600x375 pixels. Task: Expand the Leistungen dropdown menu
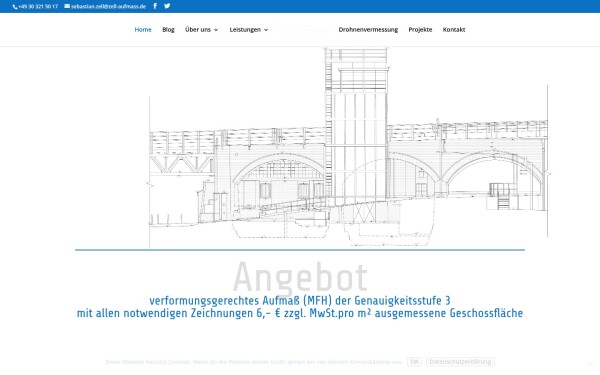[249, 29]
